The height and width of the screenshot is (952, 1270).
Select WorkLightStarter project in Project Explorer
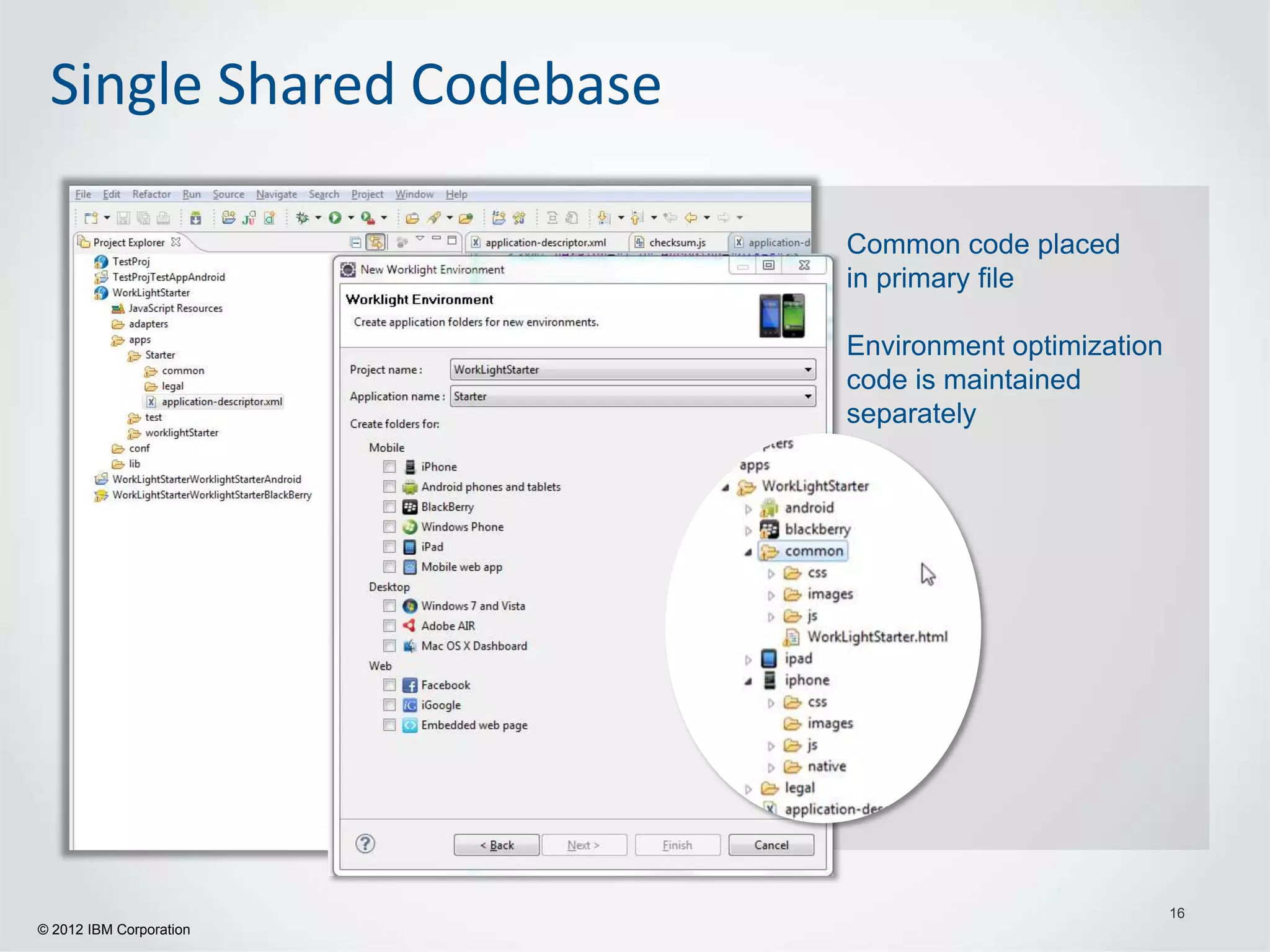coord(151,293)
